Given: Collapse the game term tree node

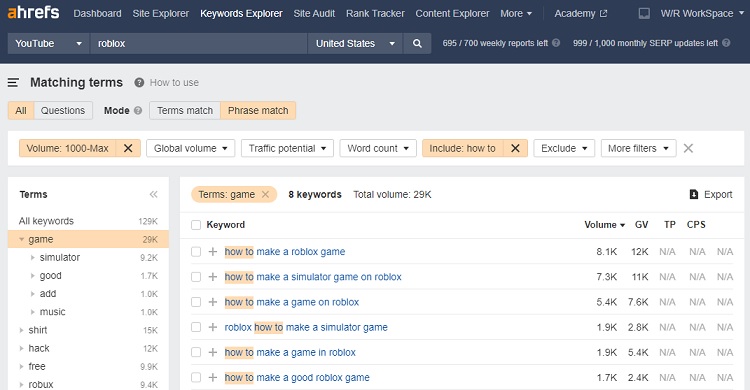Looking at the screenshot, I should point(22,239).
